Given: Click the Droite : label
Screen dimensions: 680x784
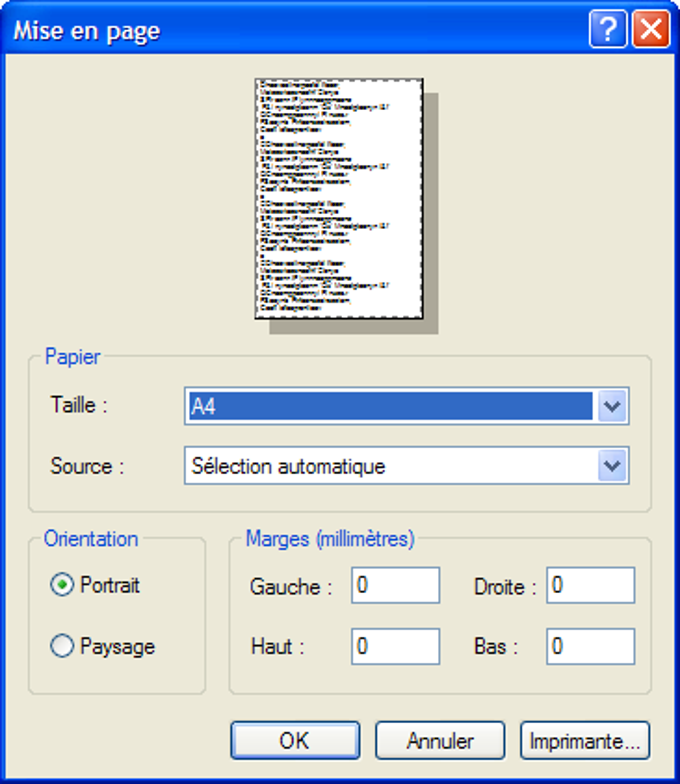Looking at the screenshot, I should pyautogui.click(x=505, y=587).
